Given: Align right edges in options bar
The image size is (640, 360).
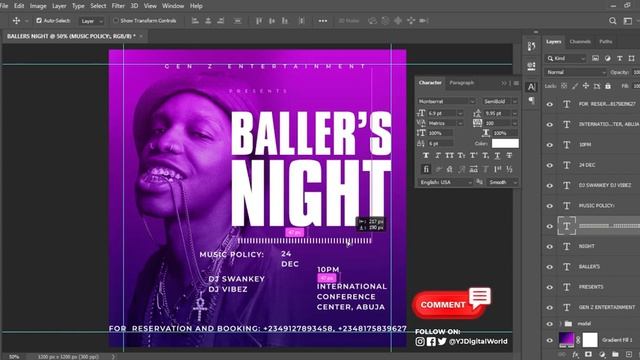Looking at the screenshot, I should coord(221,20).
